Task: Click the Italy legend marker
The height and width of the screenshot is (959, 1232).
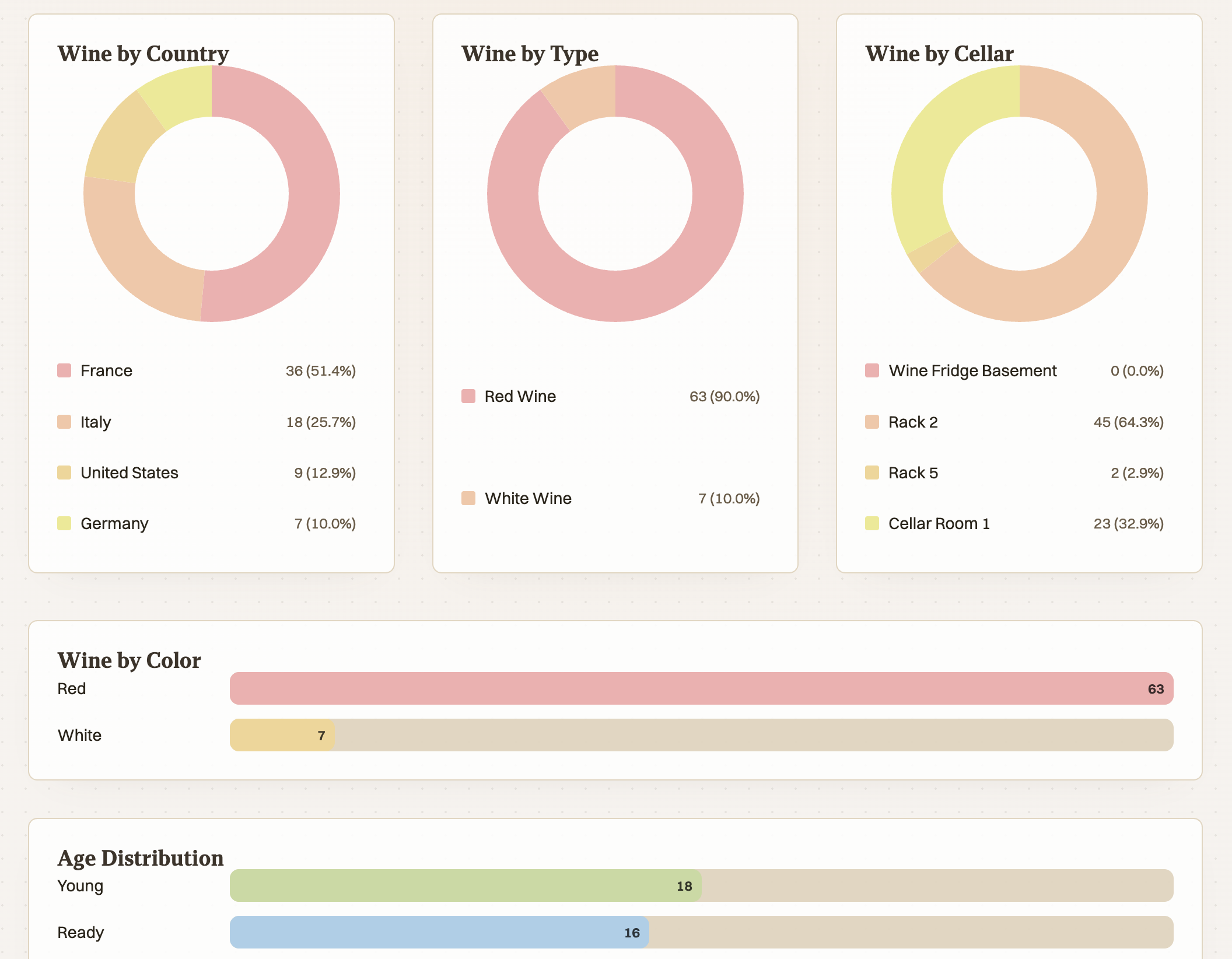Action: [x=64, y=421]
